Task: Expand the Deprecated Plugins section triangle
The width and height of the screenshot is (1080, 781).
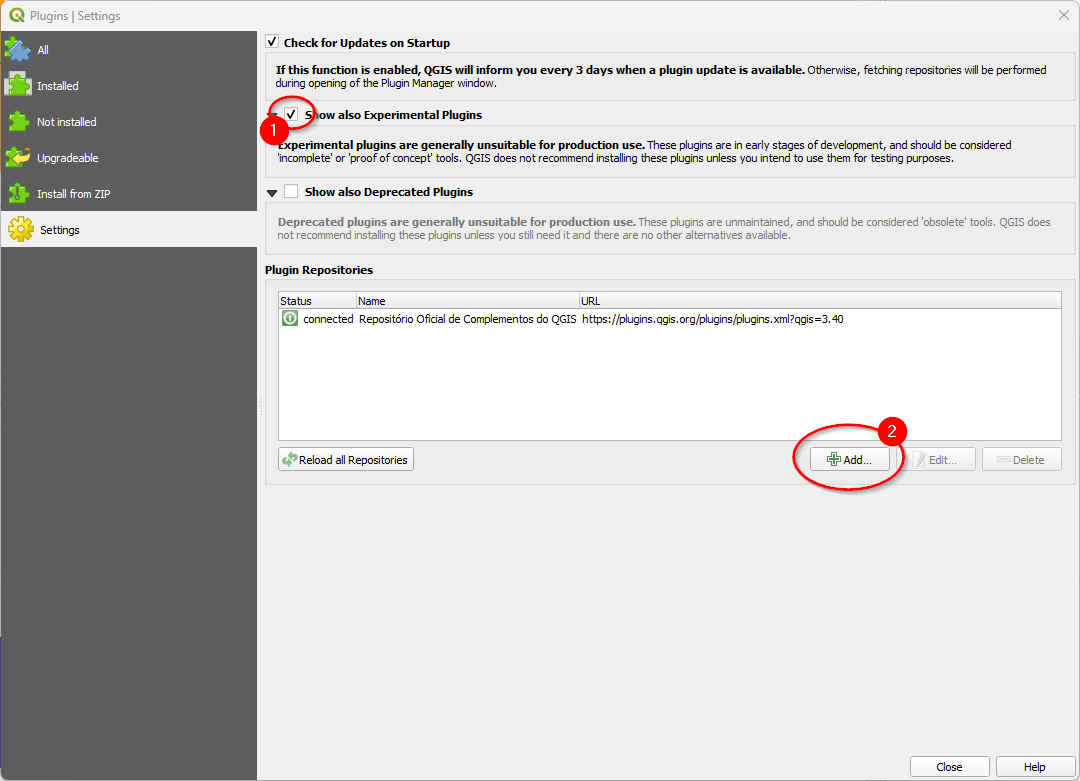Action: (271, 190)
